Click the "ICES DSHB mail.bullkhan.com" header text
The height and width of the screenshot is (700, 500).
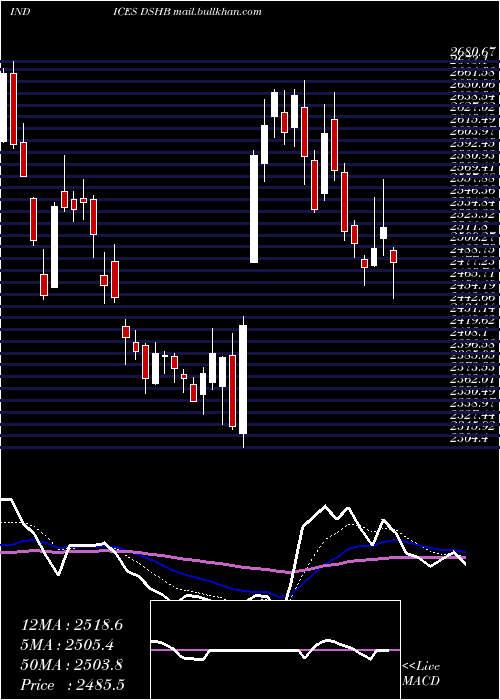coord(188,12)
